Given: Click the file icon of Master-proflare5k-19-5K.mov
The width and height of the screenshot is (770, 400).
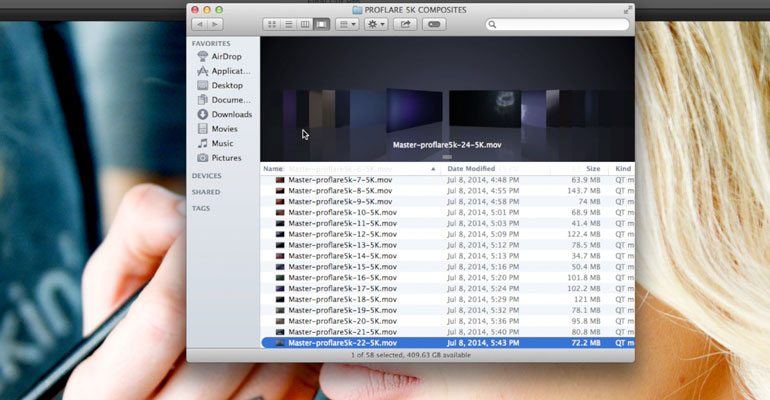Looking at the screenshot, I should [x=280, y=310].
